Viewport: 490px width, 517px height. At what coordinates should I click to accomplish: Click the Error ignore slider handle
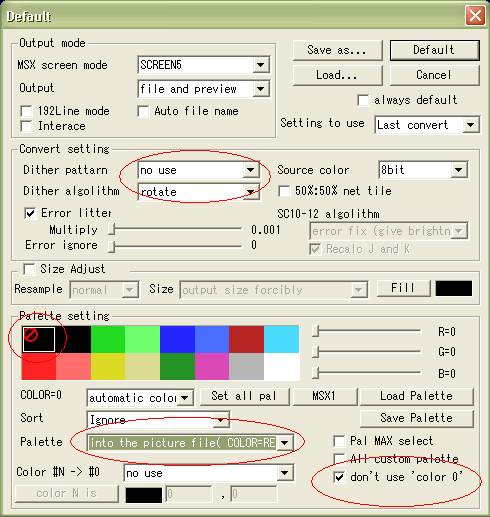point(112,247)
